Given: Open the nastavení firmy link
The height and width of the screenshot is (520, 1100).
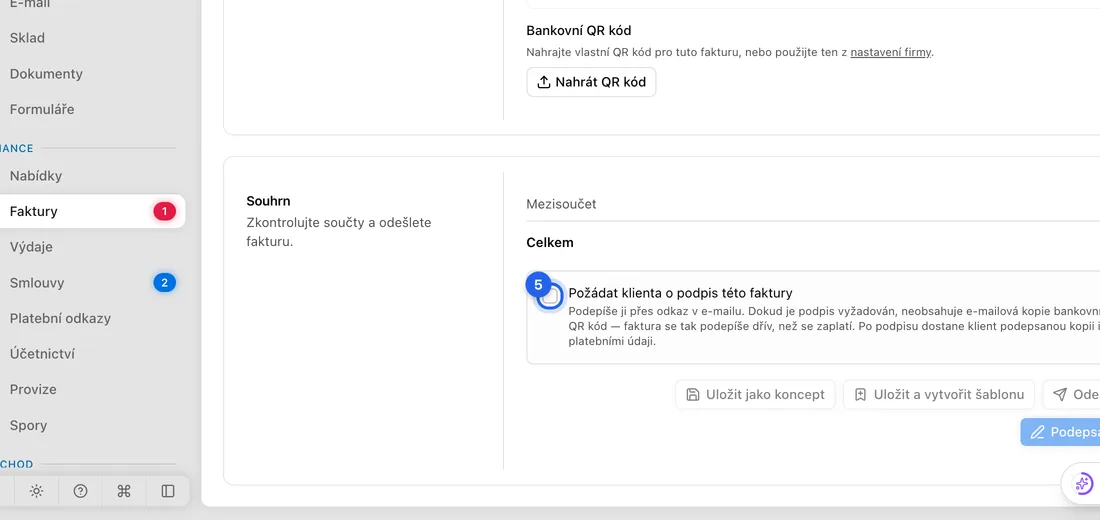Looking at the screenshot, I should (890, 52).
